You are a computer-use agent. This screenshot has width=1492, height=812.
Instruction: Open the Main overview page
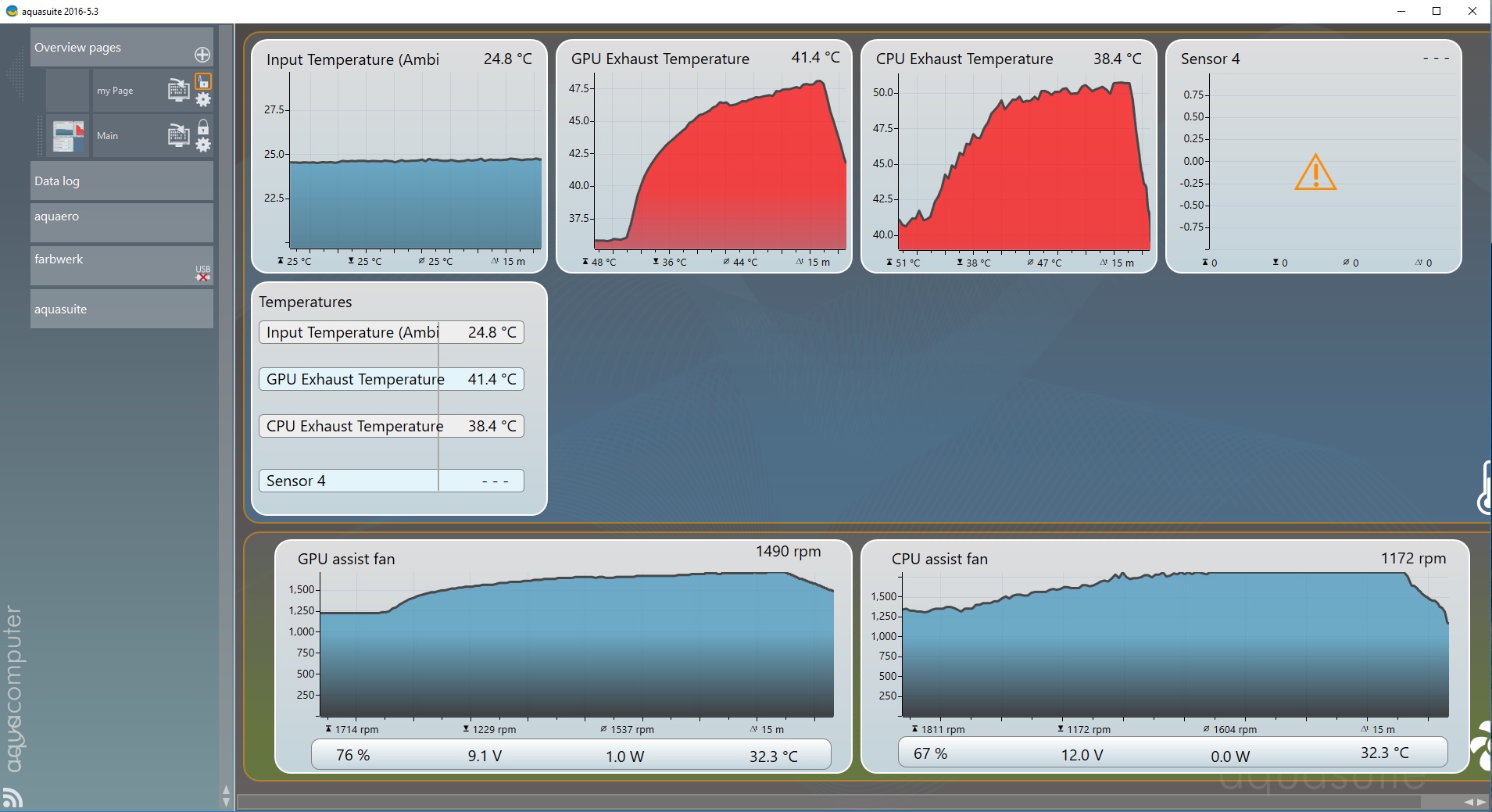[x=107, y=136]
